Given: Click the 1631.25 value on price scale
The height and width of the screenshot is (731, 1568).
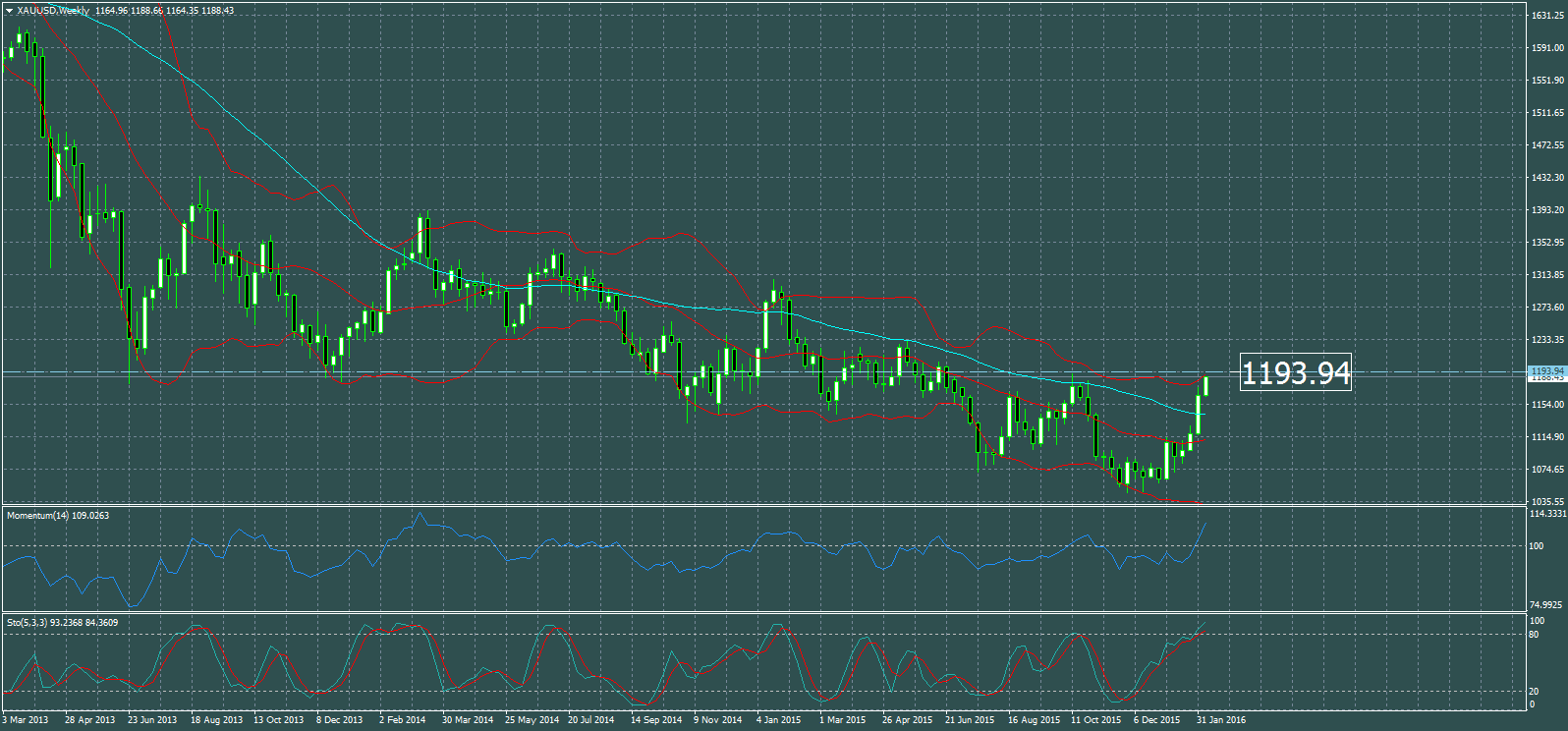Looking at the screenshot, I should 1546,16.
